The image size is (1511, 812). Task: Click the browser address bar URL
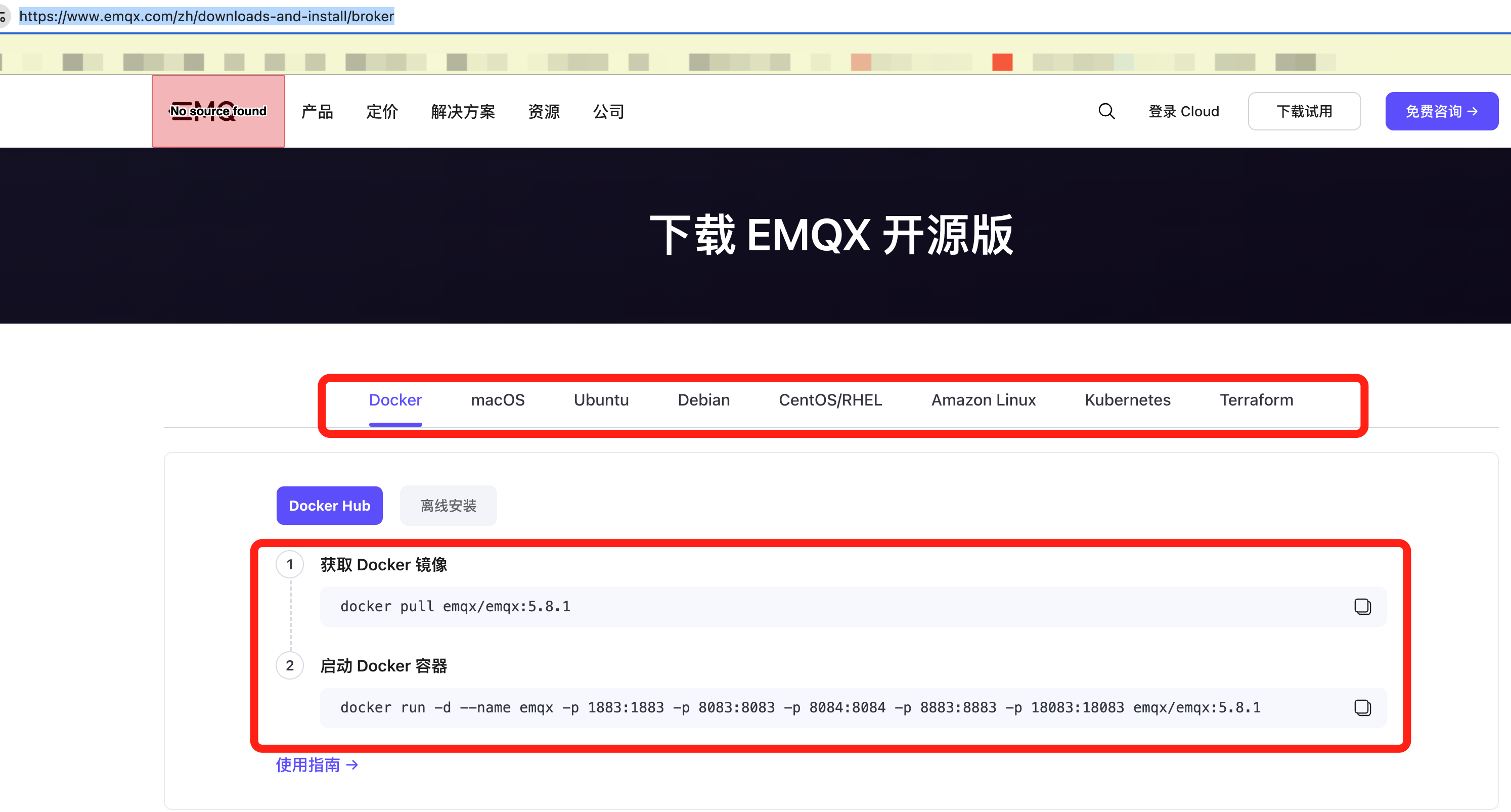tap(206, 16)
